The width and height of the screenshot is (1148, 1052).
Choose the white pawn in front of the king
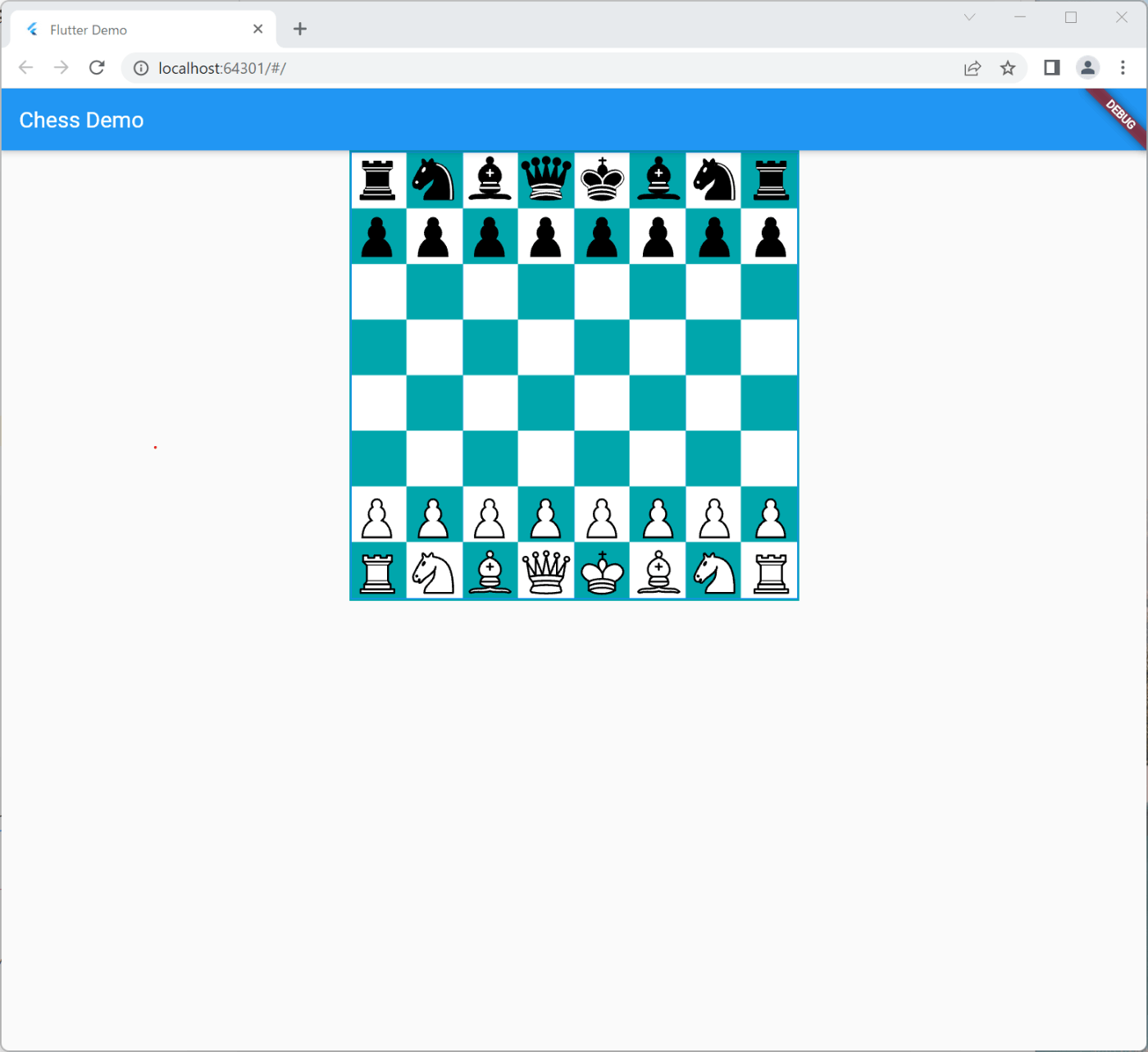[603, 516]
